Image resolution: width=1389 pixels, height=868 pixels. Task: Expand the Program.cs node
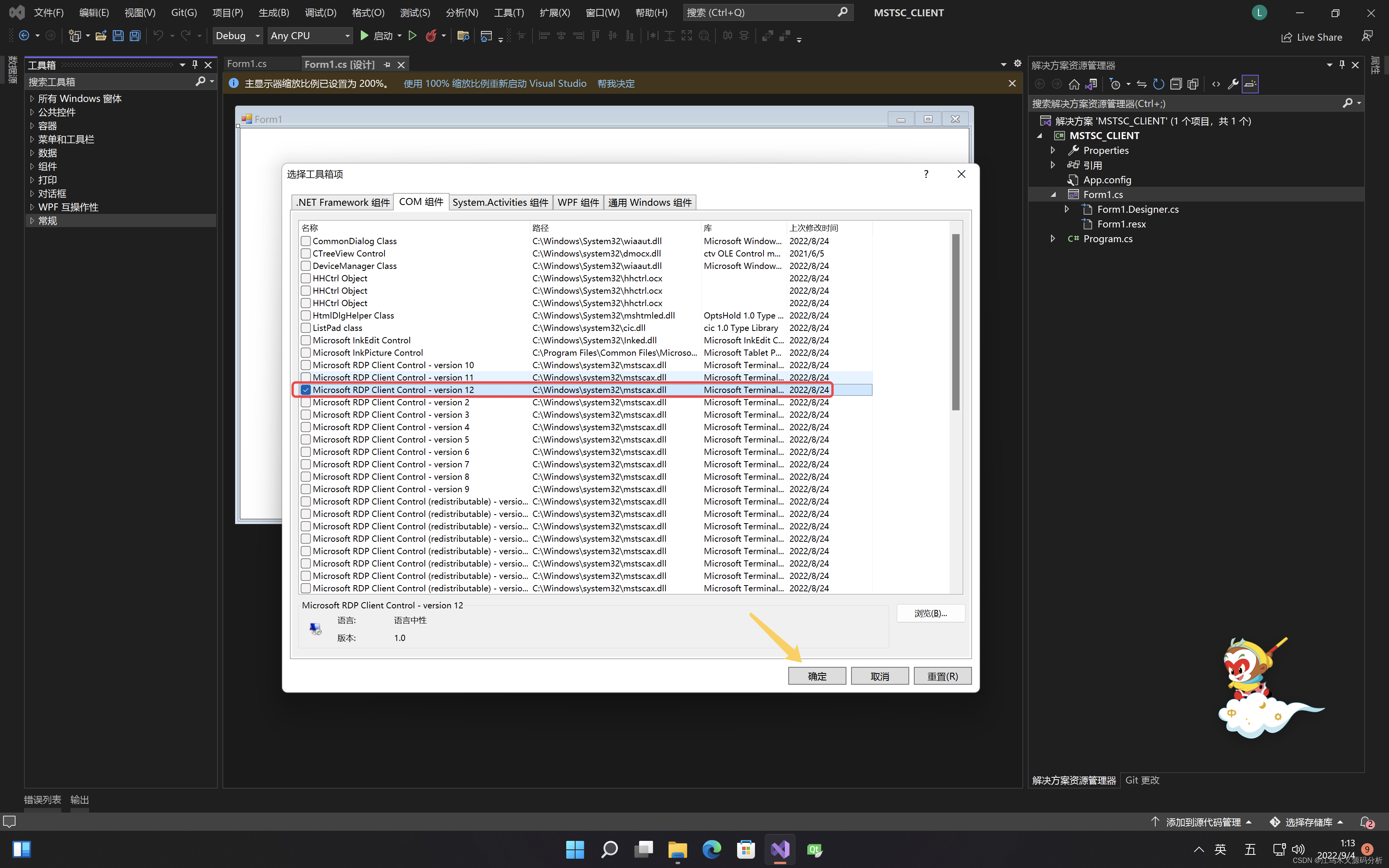(x=1053, y=238)
